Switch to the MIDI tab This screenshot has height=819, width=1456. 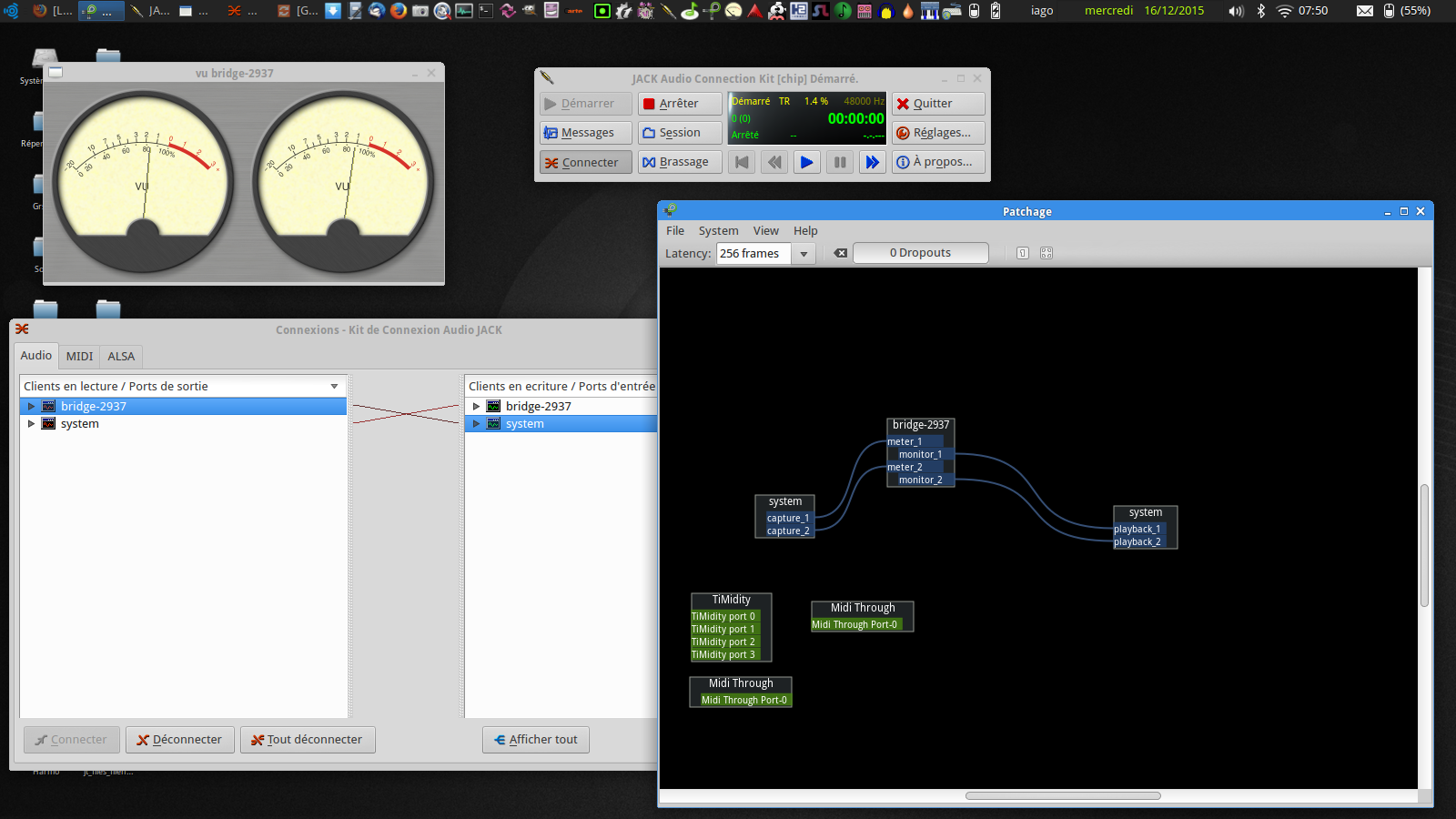pyautogui.click(x=79, y=356)
